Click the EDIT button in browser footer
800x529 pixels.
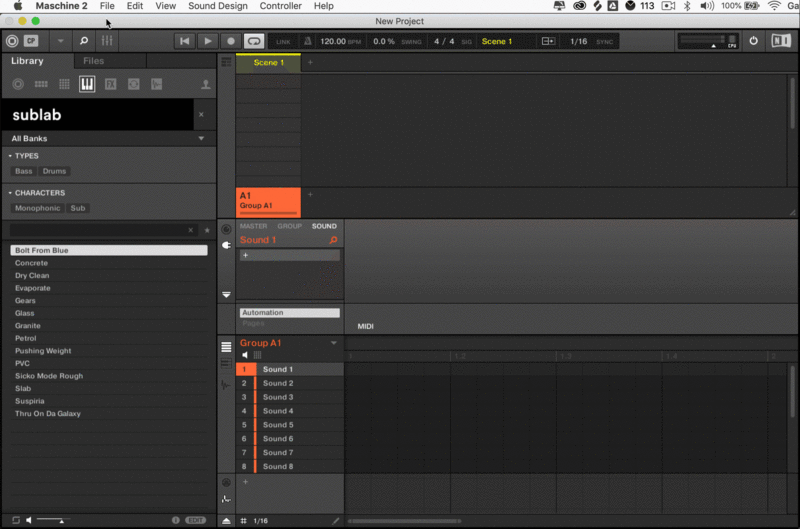tap(196, 520)
